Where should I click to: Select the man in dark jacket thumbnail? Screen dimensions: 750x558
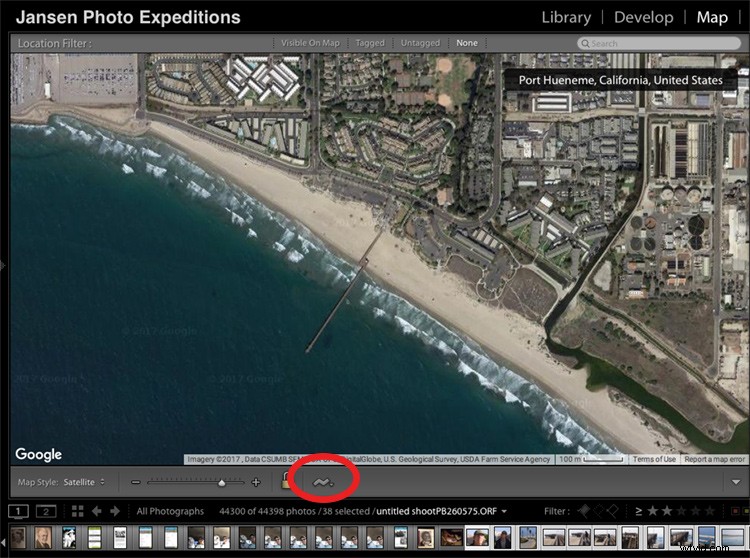[502, 538]
